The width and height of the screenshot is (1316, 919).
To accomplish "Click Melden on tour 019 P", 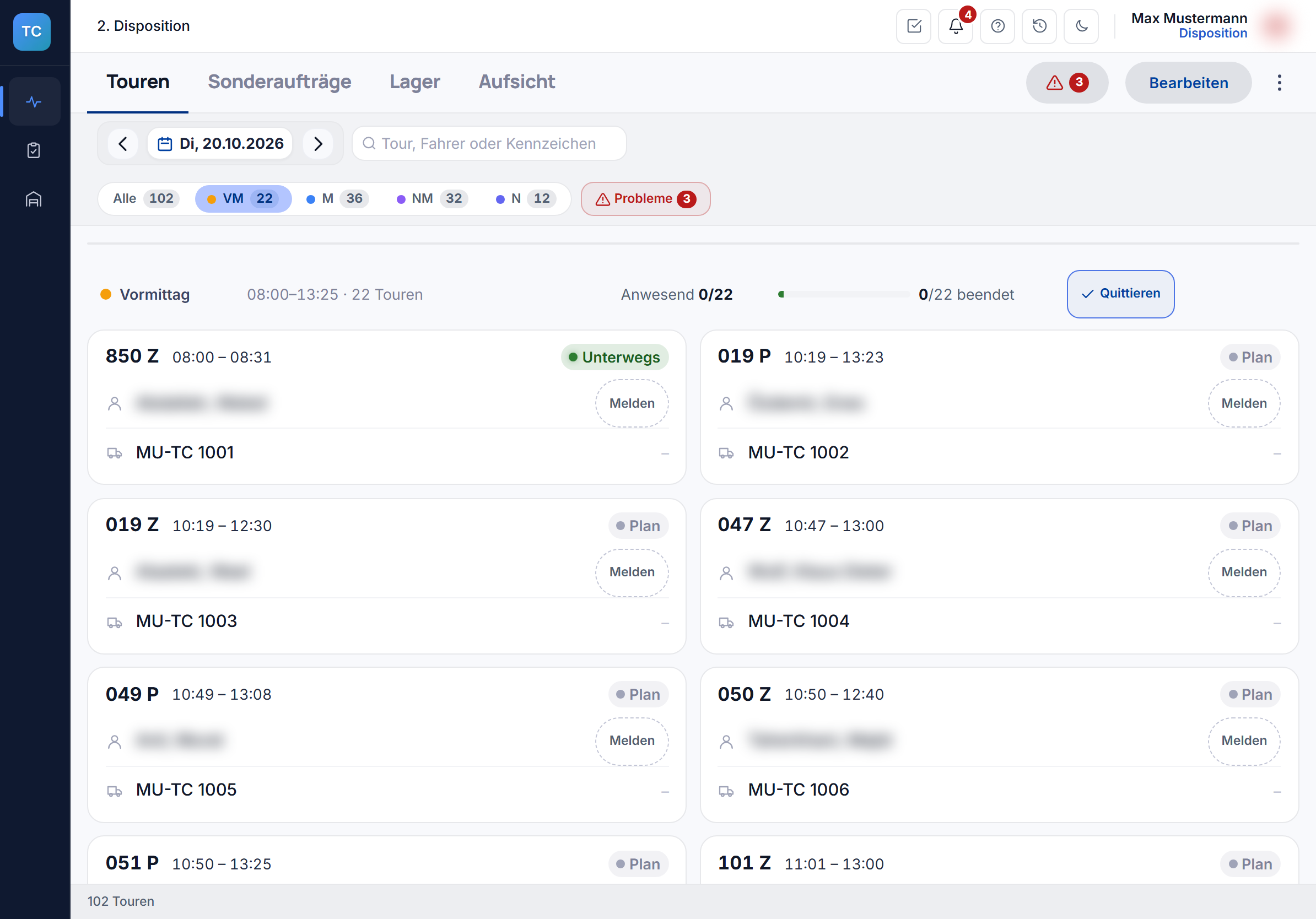I will click(x=1244, y=403).
